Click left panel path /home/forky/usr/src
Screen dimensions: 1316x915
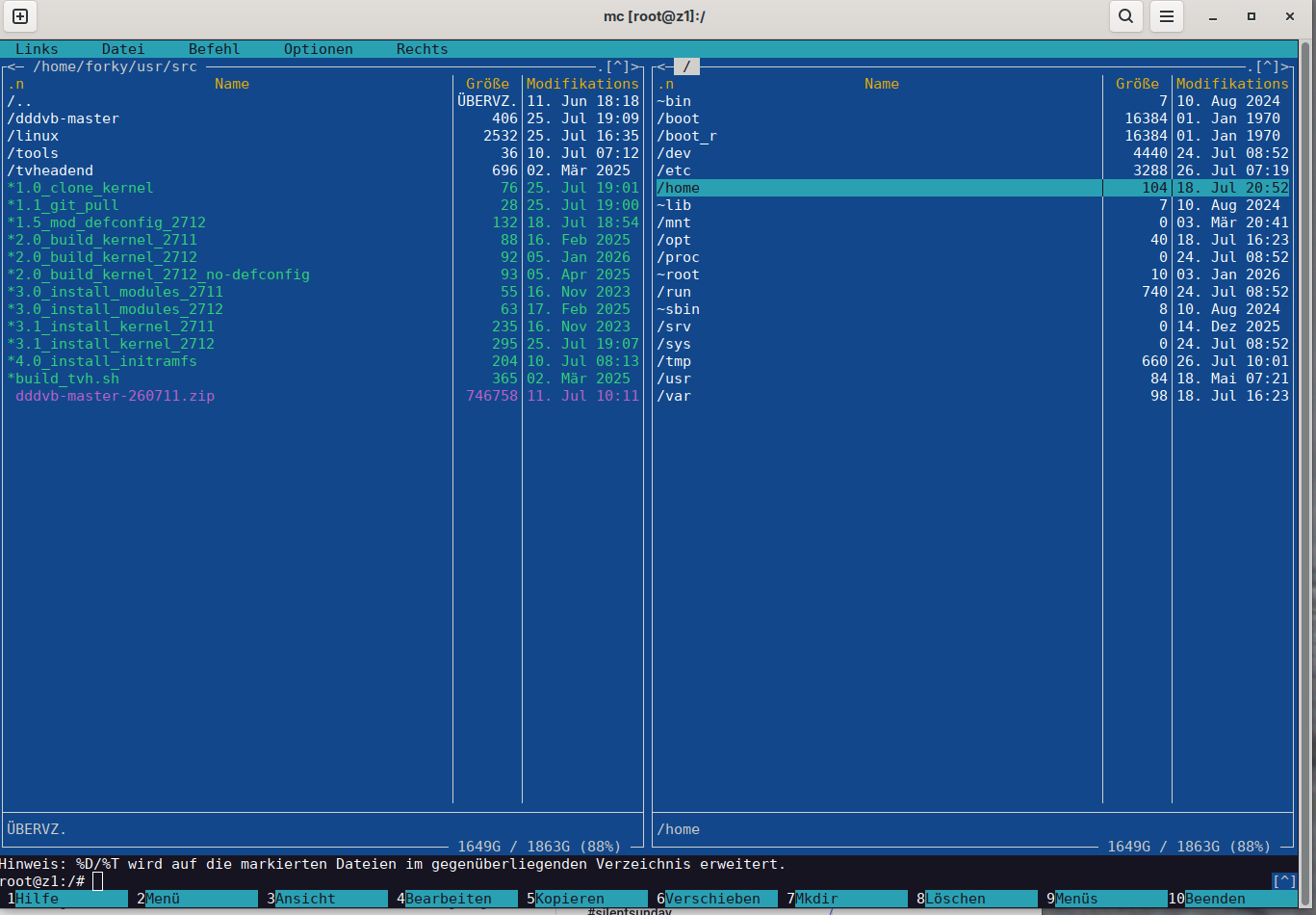coord(115,66)
